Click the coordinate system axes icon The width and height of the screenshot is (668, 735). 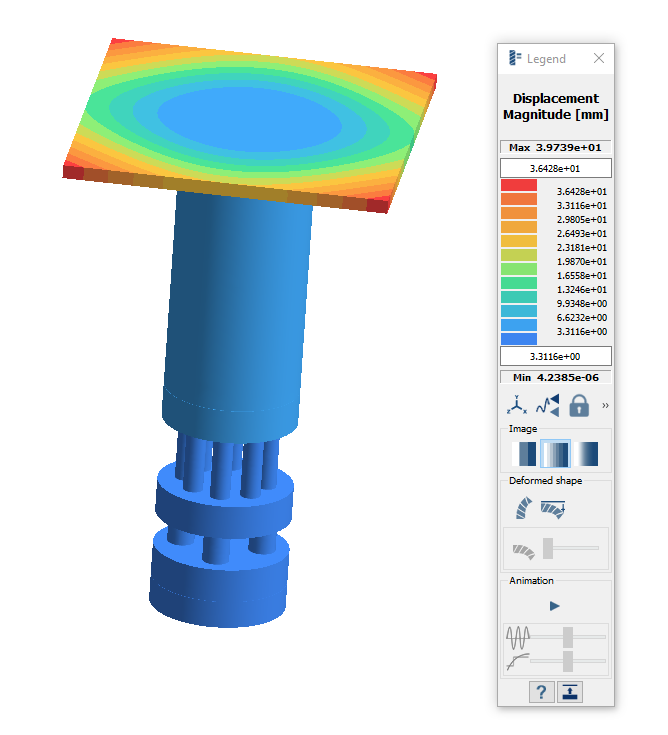517,405
